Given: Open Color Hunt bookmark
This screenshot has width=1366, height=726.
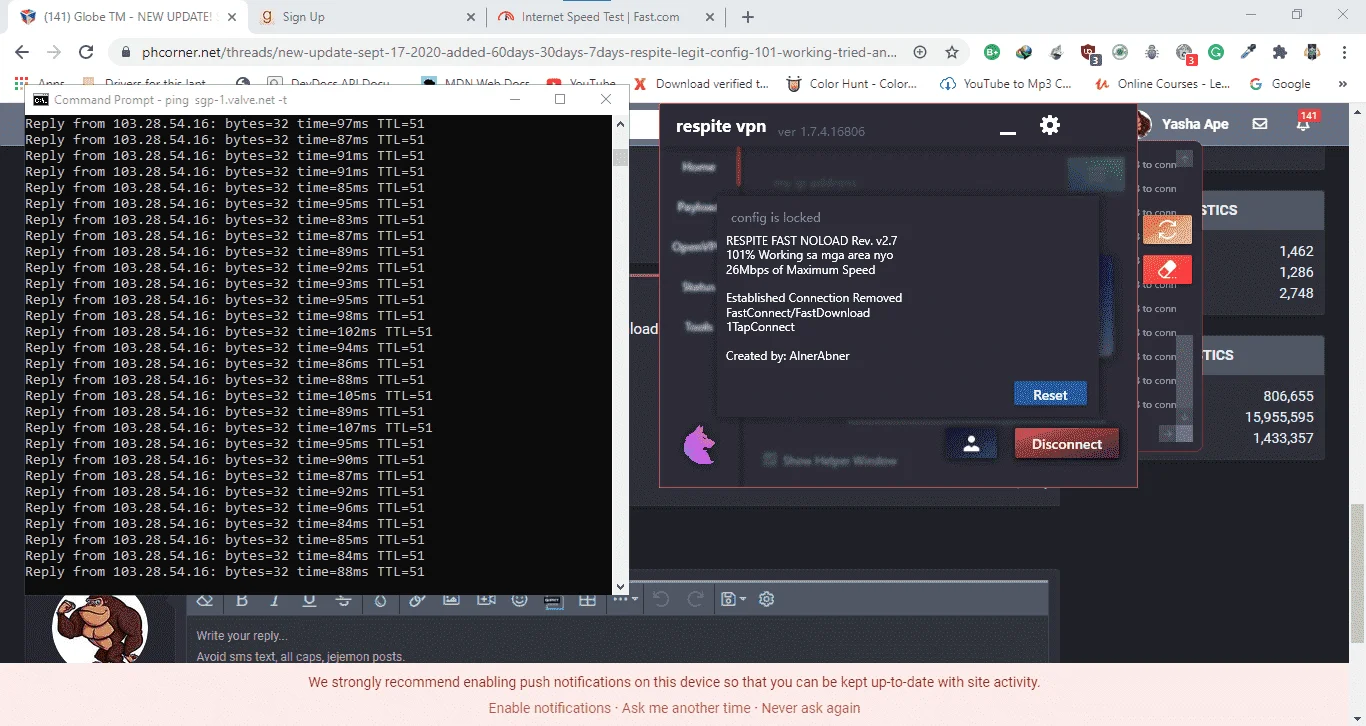Looking at the screenshot, I should 852,84.
